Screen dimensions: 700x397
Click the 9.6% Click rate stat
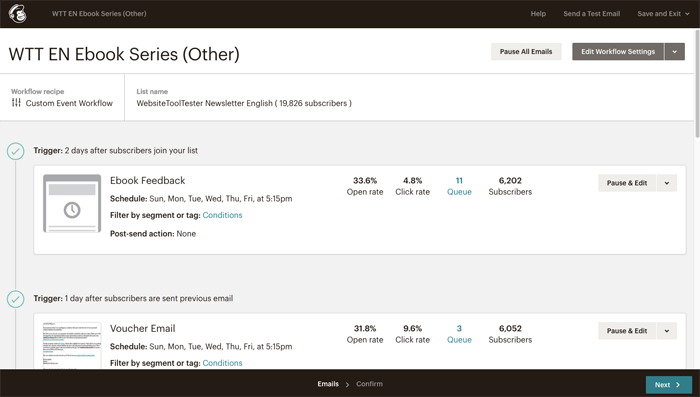click(x=412, y=334)
